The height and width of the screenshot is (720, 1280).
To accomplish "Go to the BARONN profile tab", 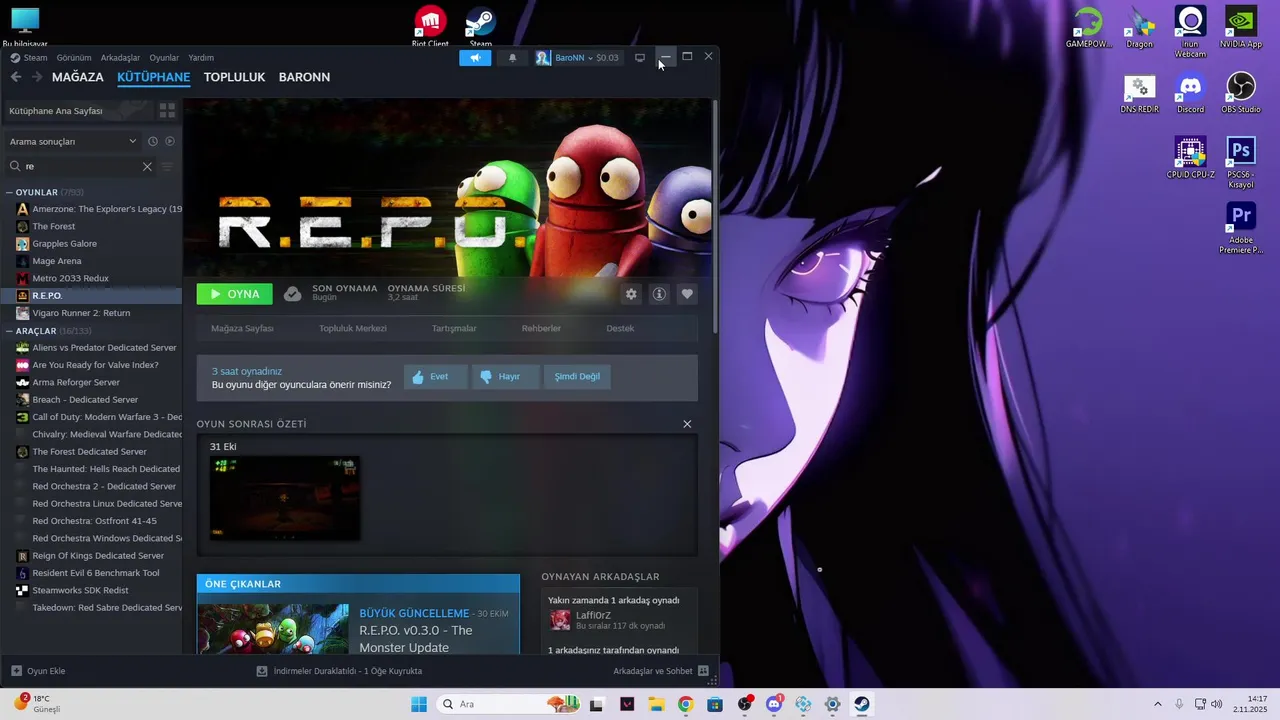I will (304, 77).
